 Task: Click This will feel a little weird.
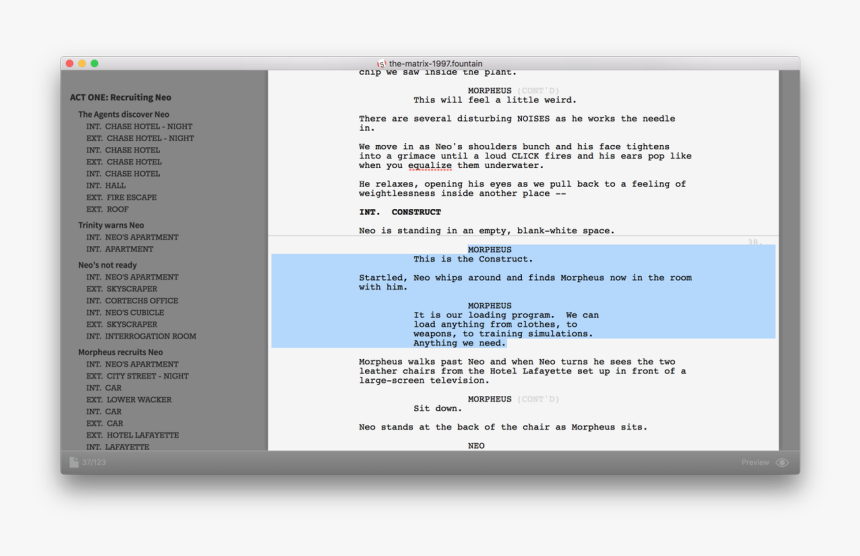(x=495, y=100)
